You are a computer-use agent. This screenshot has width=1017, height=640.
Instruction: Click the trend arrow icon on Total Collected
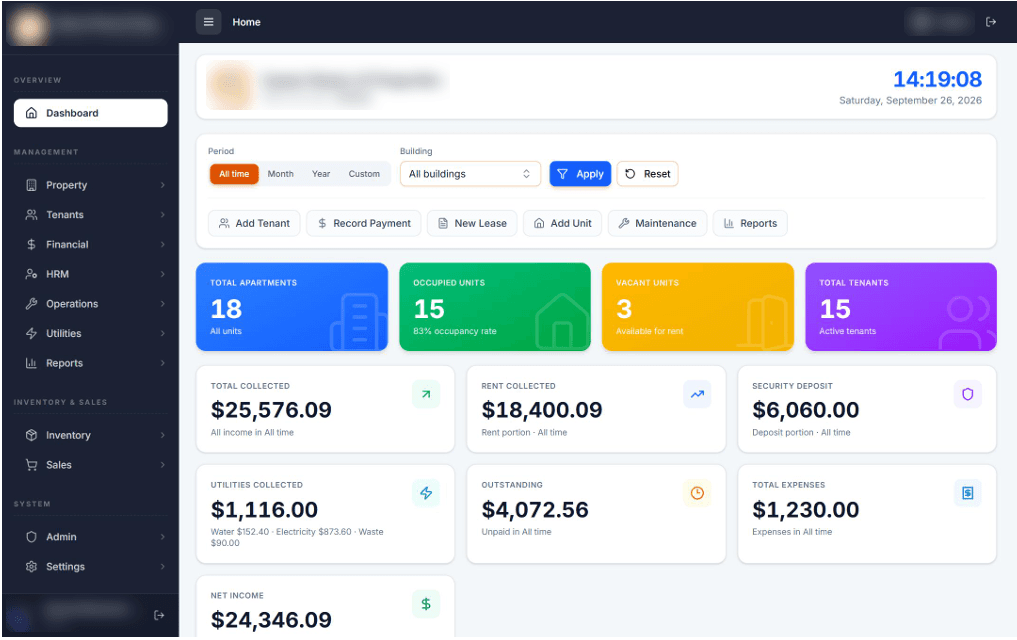coord(425,394)
